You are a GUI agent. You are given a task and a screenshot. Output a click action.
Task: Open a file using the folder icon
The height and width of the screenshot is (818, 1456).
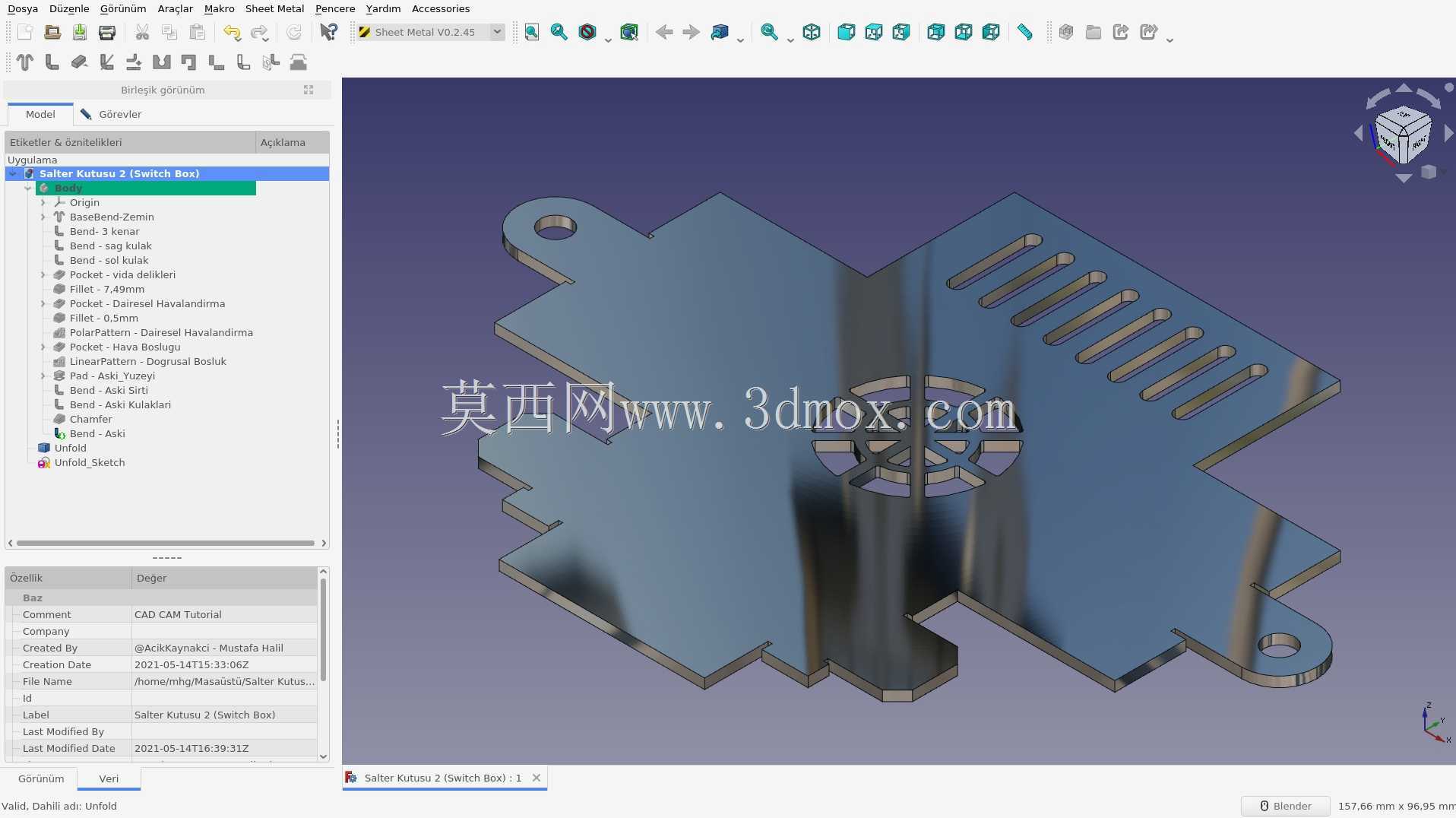click(52, 32)
